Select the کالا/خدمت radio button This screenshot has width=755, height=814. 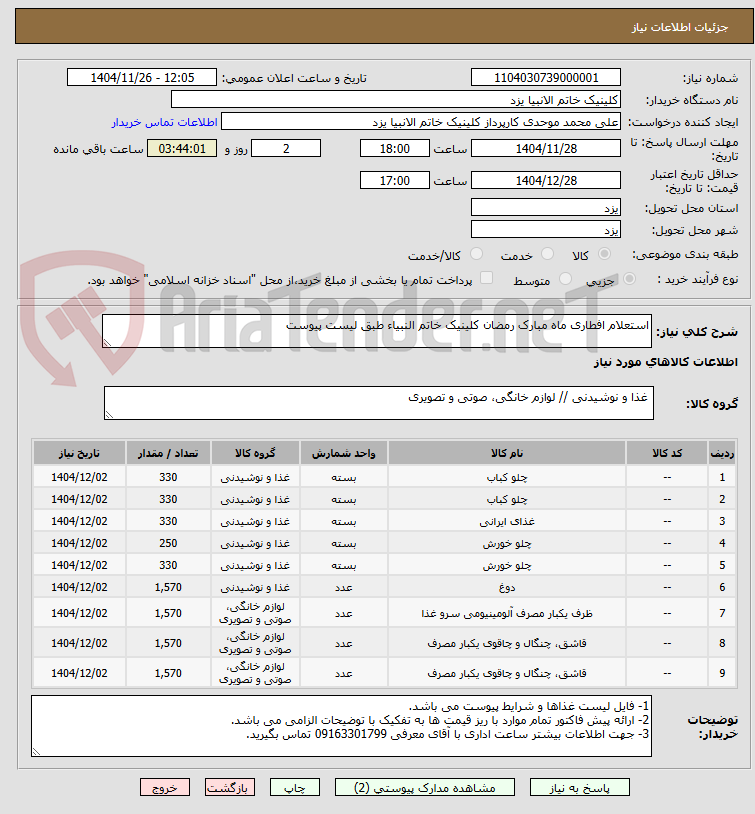coord(476,254)
